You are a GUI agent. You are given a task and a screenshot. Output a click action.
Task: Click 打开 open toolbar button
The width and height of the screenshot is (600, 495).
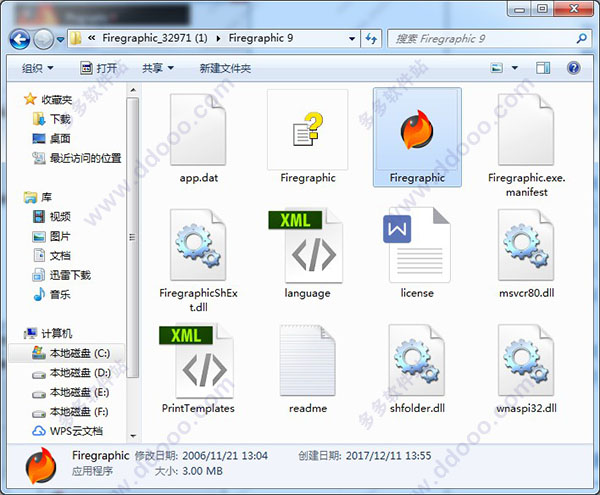point(98,68)
